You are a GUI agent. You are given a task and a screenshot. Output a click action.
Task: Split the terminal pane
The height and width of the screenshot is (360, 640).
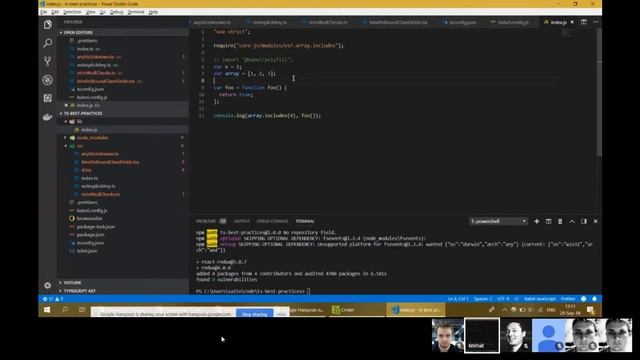(x=549, y=221)
